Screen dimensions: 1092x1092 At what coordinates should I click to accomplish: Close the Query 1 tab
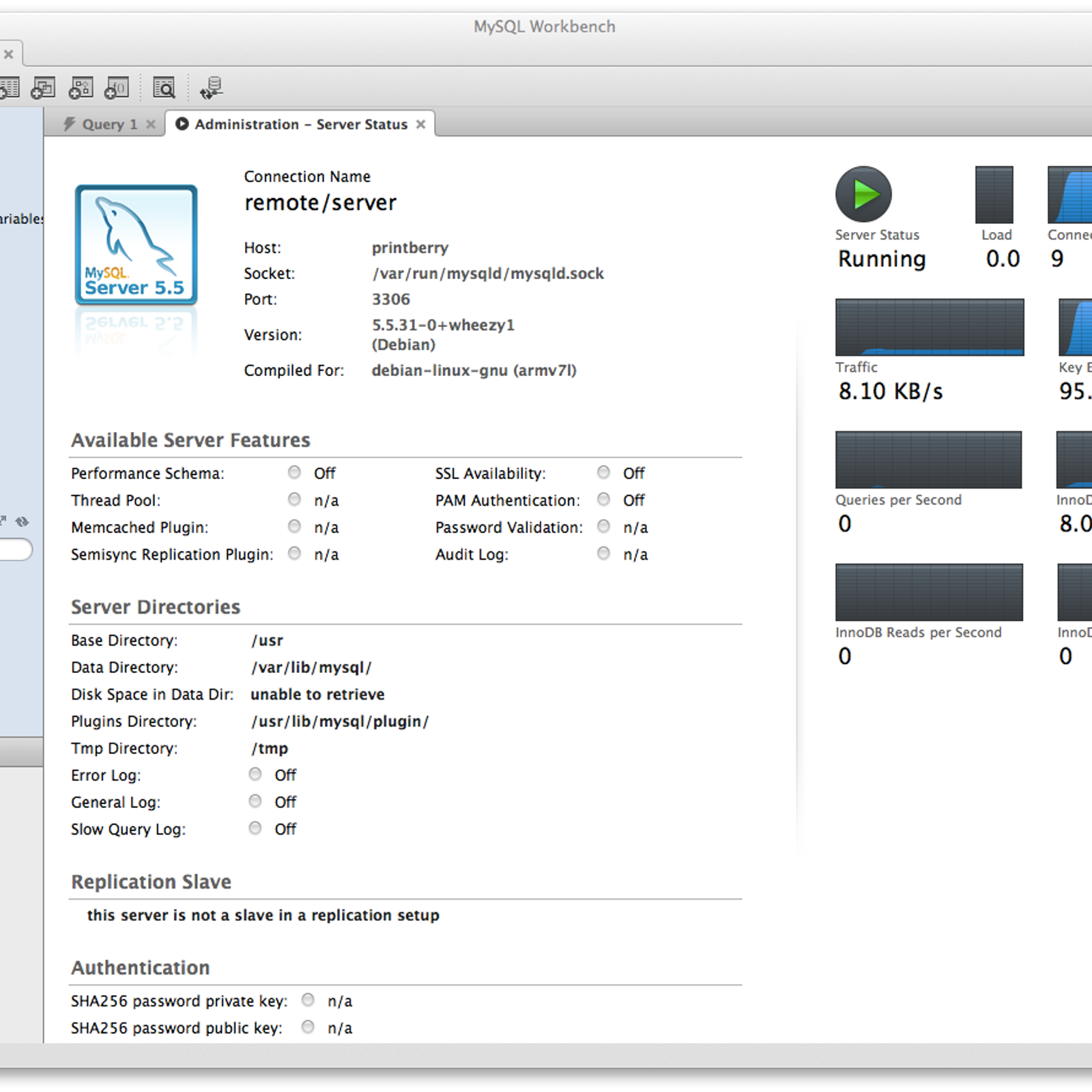151,124
